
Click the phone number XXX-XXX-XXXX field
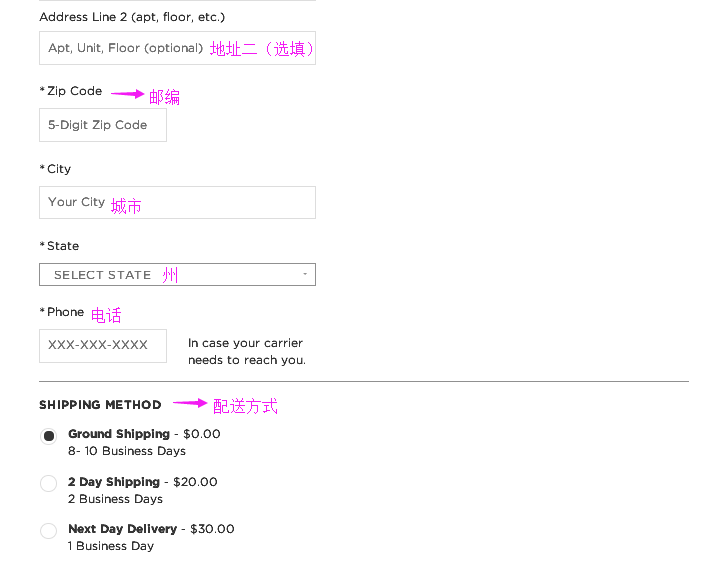(x=103, y=346)
